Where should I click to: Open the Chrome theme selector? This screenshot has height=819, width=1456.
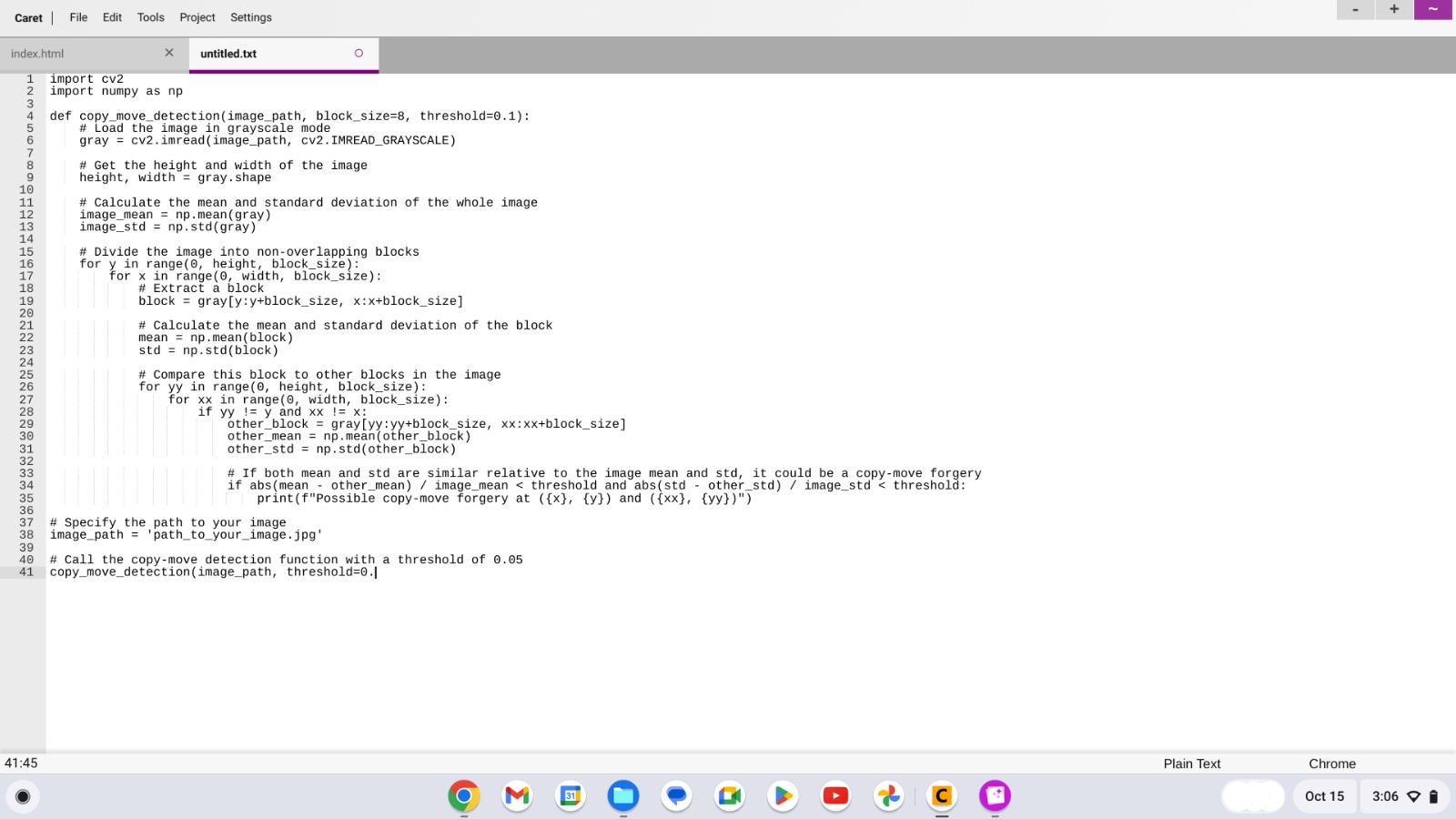tap(1332, 763)
